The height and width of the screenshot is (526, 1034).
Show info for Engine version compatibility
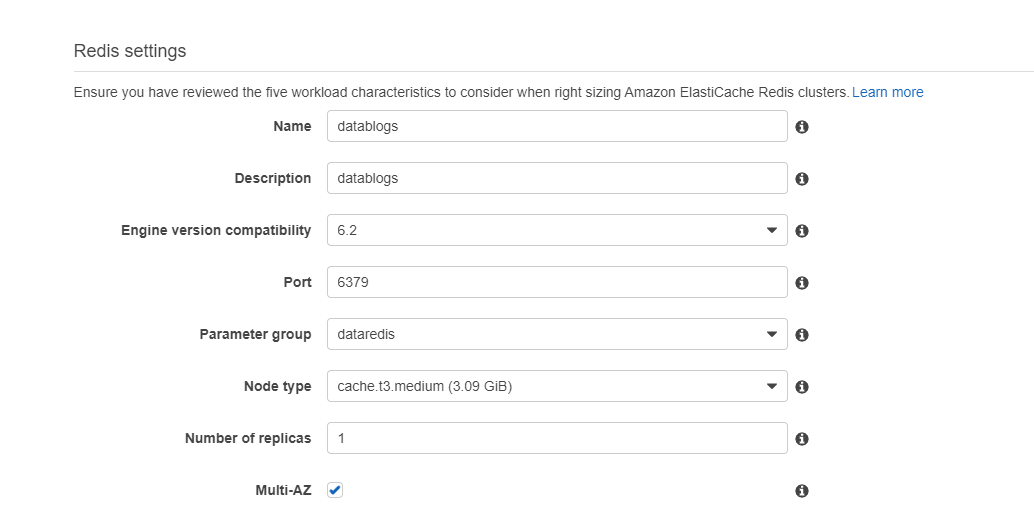(x=802, y=231)
